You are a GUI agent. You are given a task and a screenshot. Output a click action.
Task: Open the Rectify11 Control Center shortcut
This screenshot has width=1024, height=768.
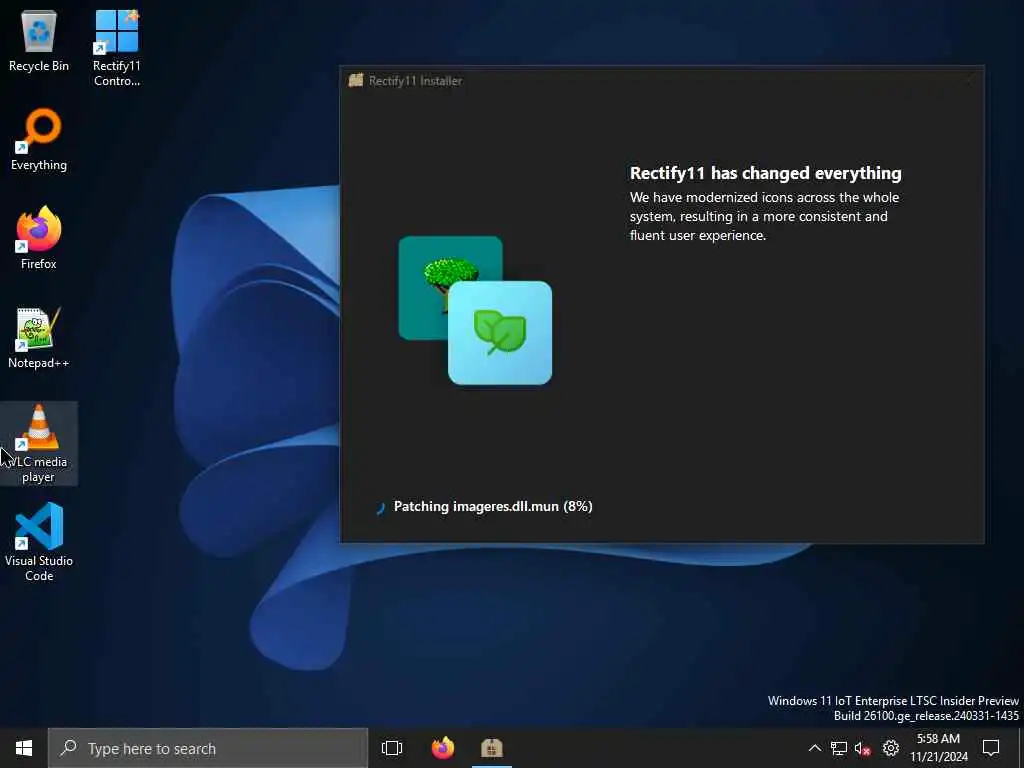(x=116, y=48)
